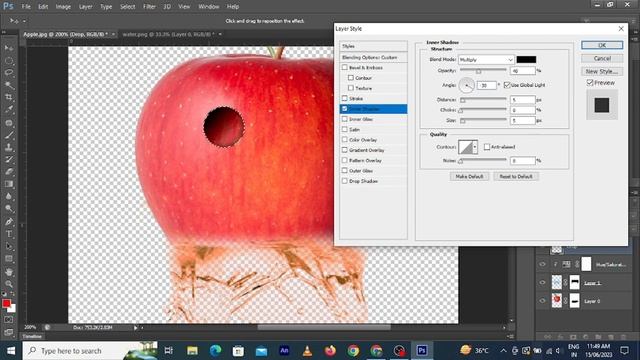
Task: Click the Distance value input field
Action: point(522,100)
